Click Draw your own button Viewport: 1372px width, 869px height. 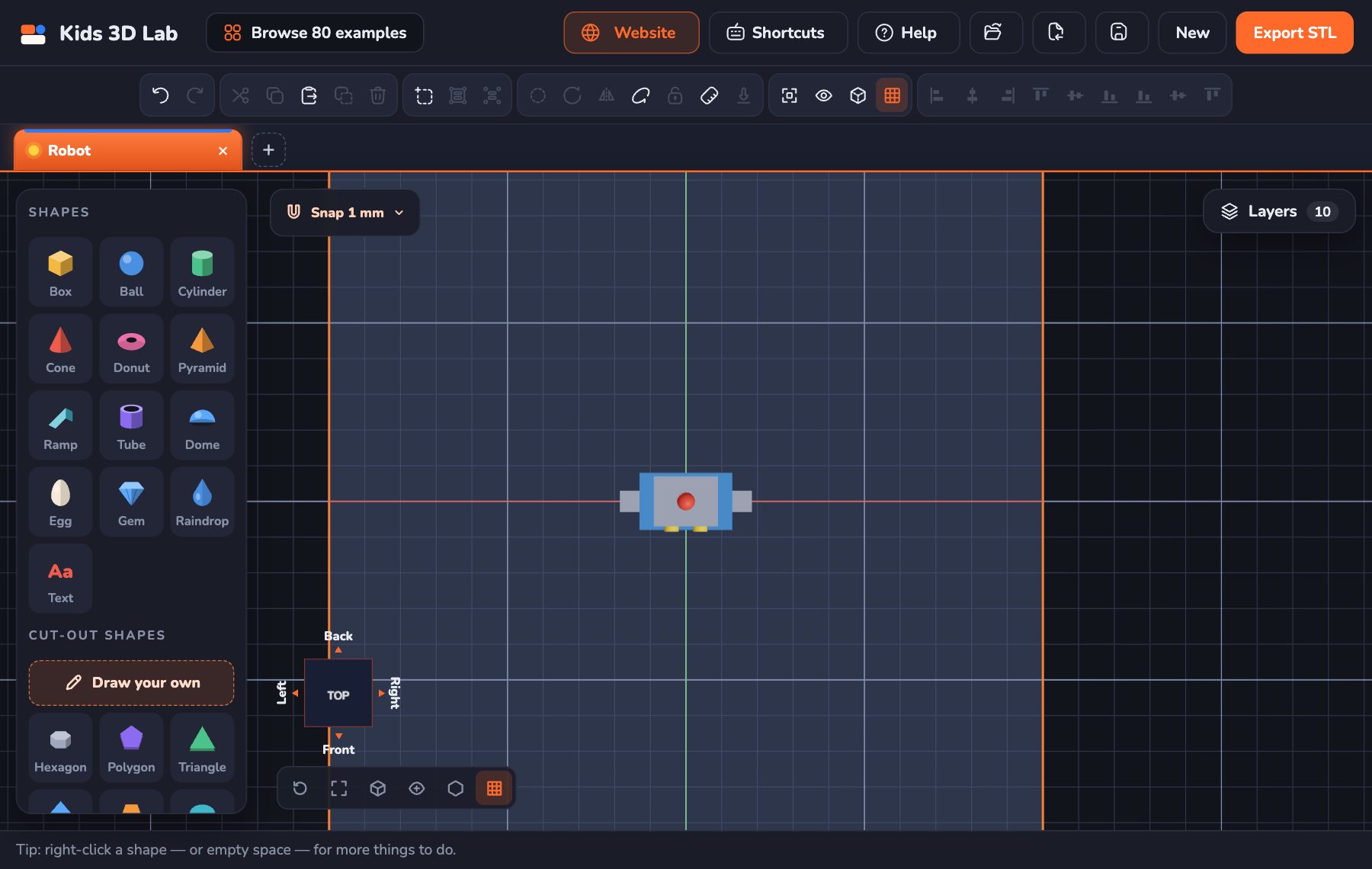coord(131,683)
